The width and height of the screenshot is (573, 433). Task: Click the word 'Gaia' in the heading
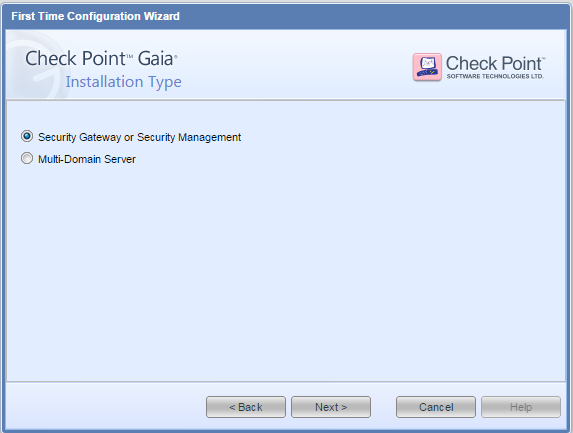point(155,58)
